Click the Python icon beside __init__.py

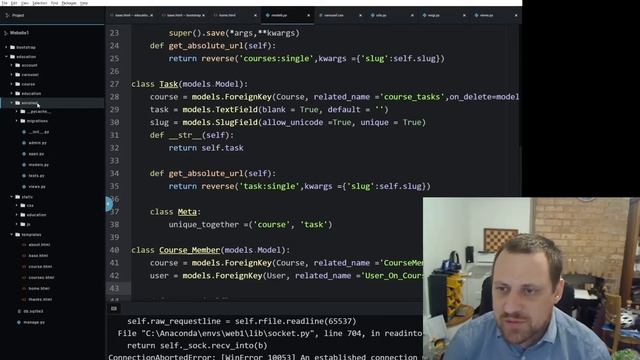tap(24, 132)
